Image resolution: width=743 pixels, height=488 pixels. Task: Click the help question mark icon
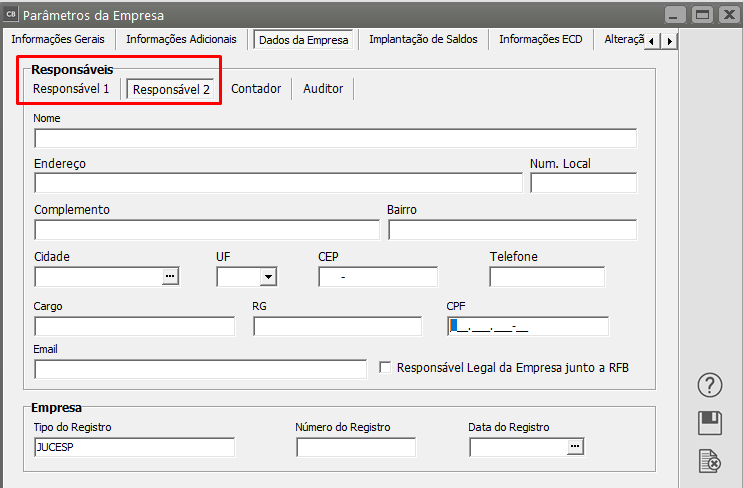click(x=709, y=386)
